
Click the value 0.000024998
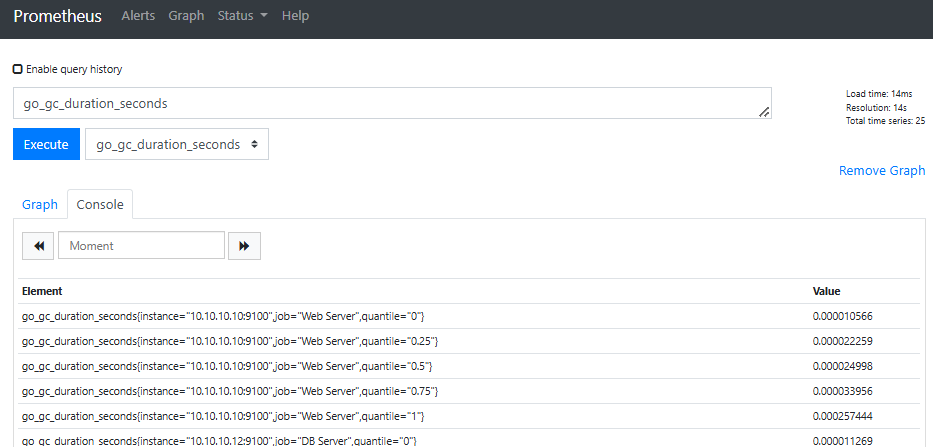pos(843,366)
